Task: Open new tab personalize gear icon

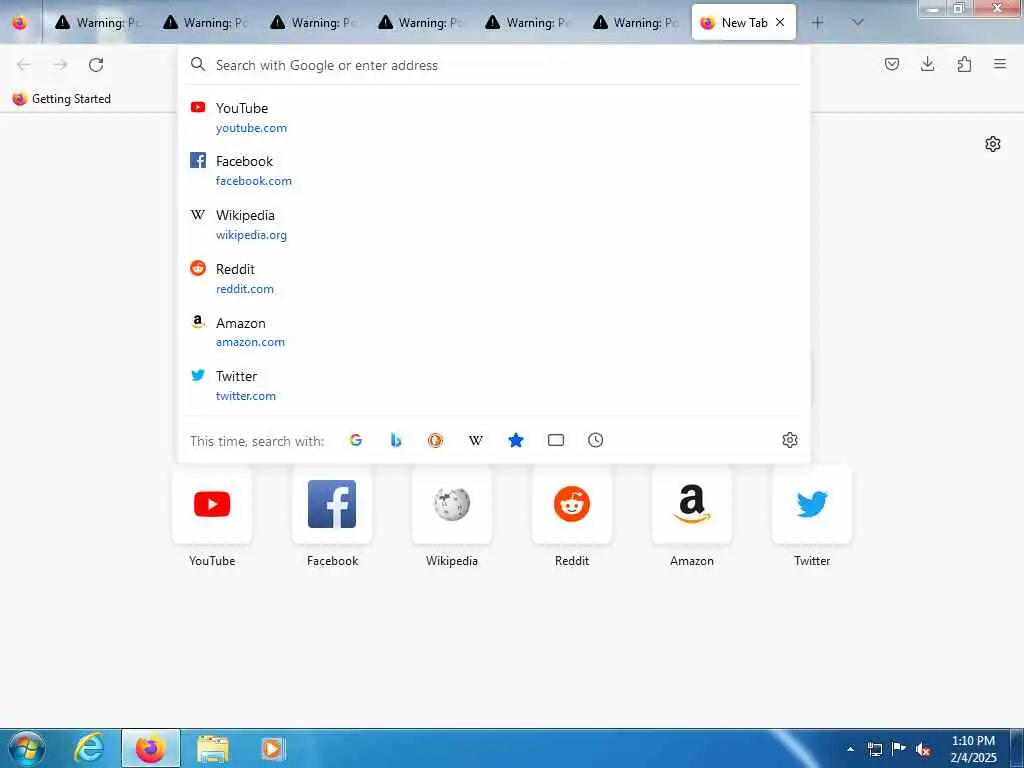Action: pyautogui.click(x=993, y=144)
